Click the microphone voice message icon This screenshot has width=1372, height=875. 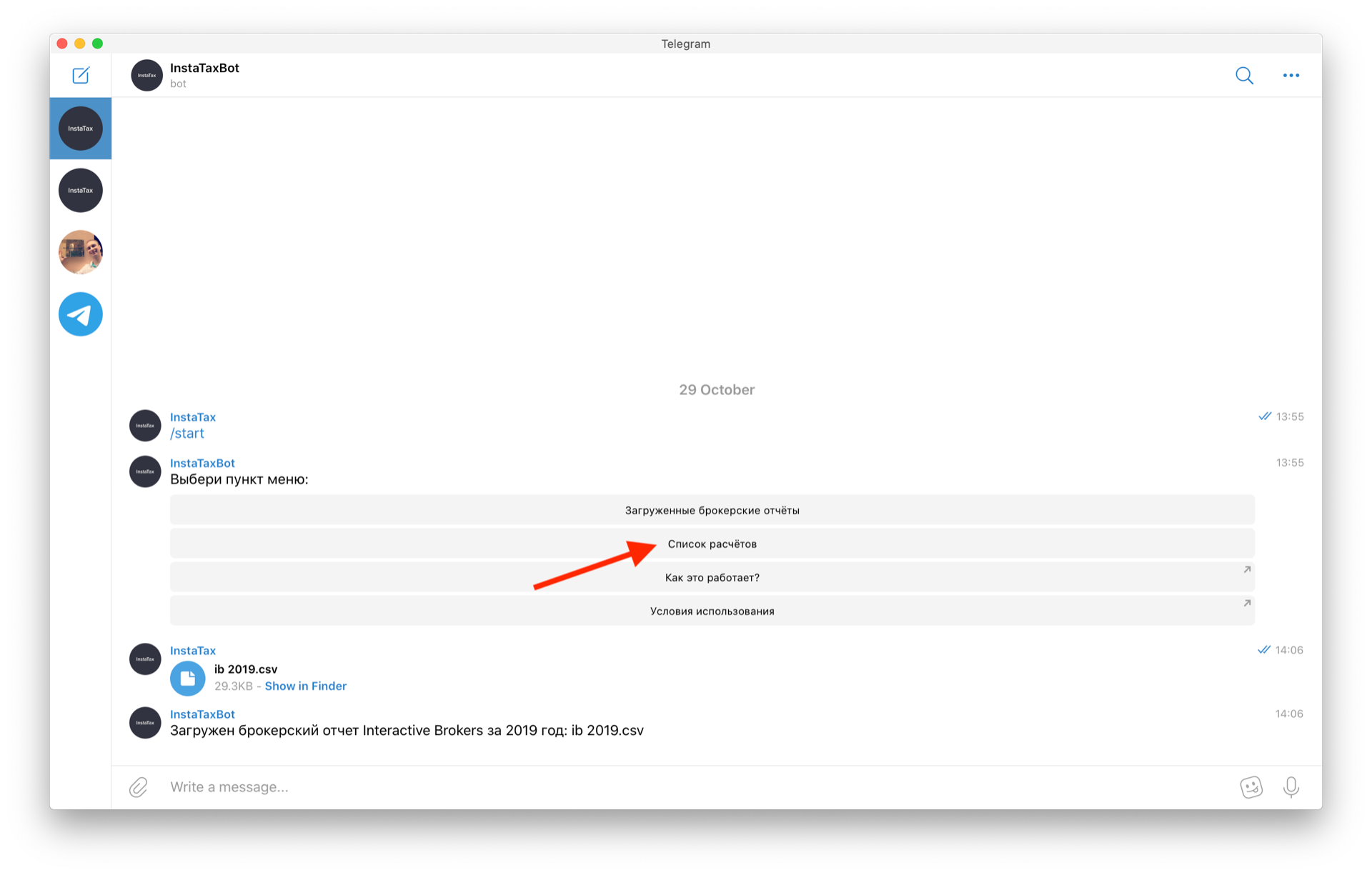(1291, 787)
